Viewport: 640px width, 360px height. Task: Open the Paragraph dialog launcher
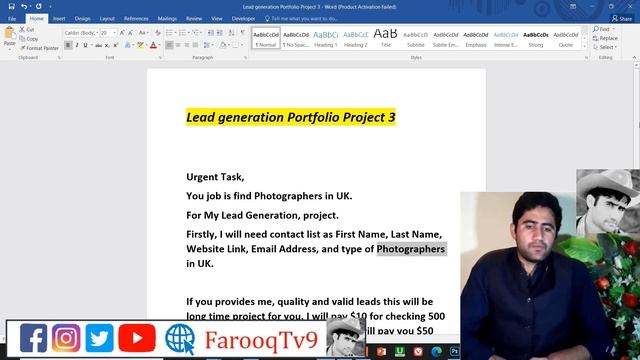pos(245,58)
